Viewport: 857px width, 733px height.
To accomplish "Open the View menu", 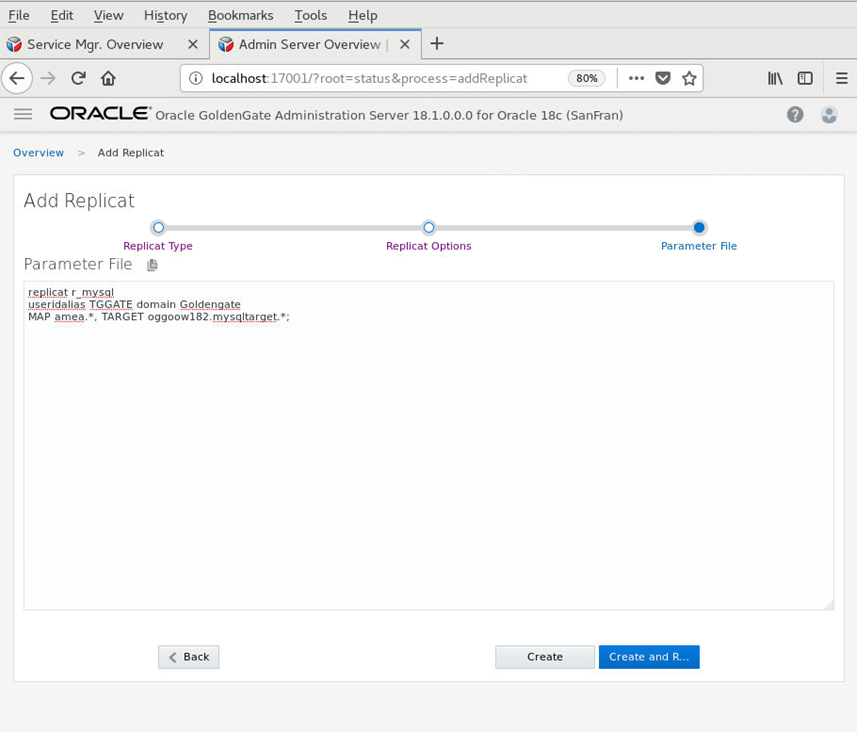I will tap(108, 15).
